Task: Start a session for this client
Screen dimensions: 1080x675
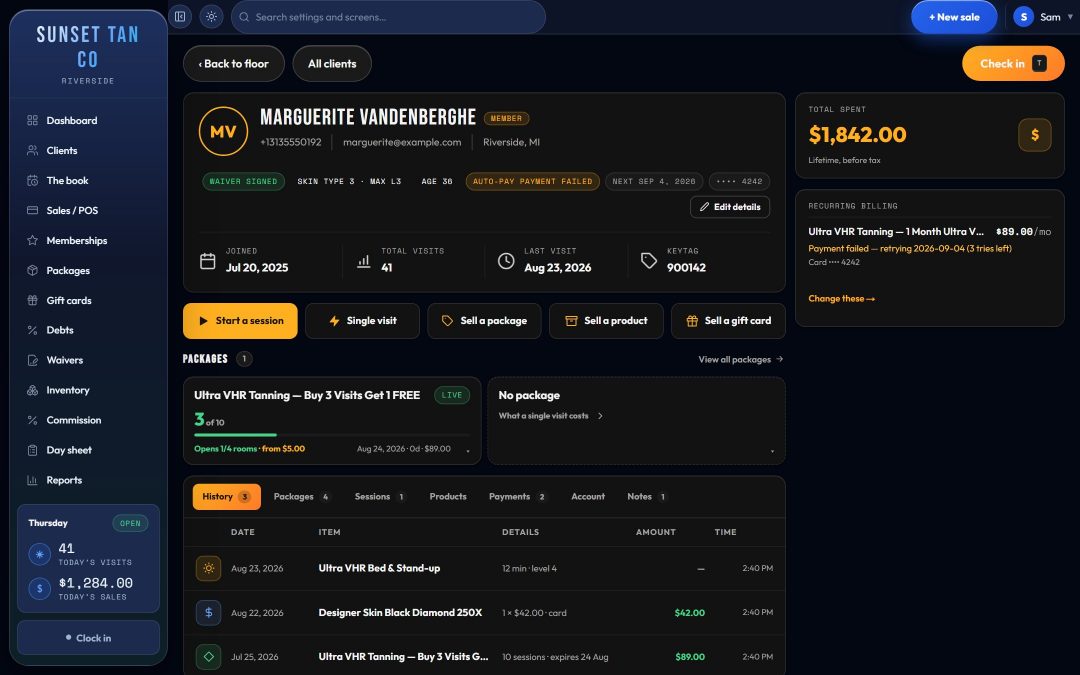Action: point(240,321)
